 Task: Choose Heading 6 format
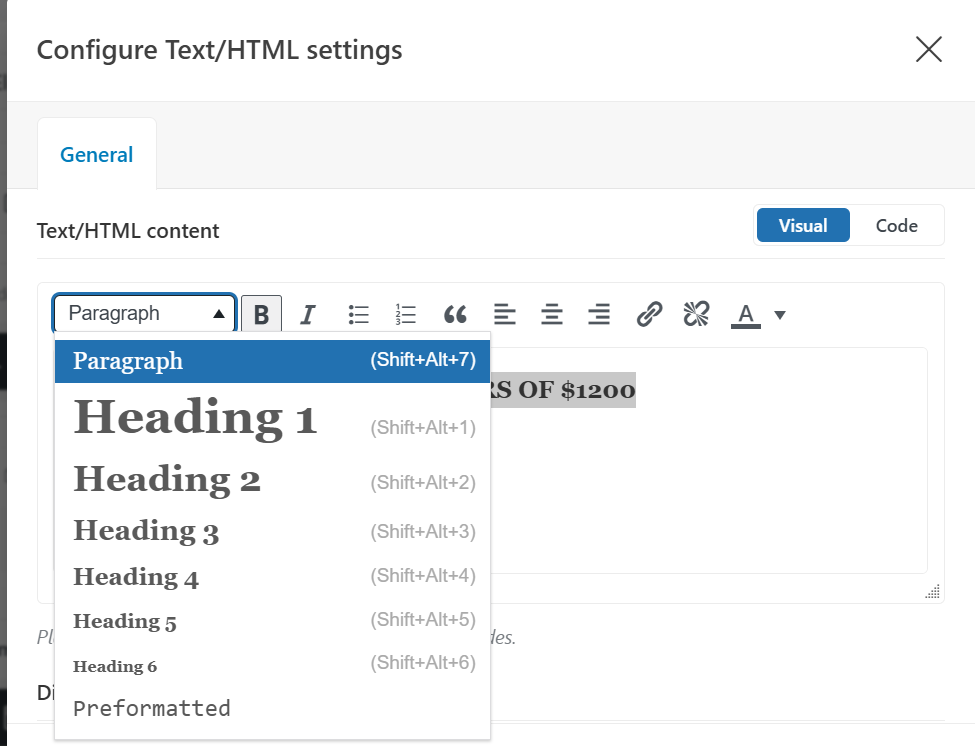(x=272, y=665)
